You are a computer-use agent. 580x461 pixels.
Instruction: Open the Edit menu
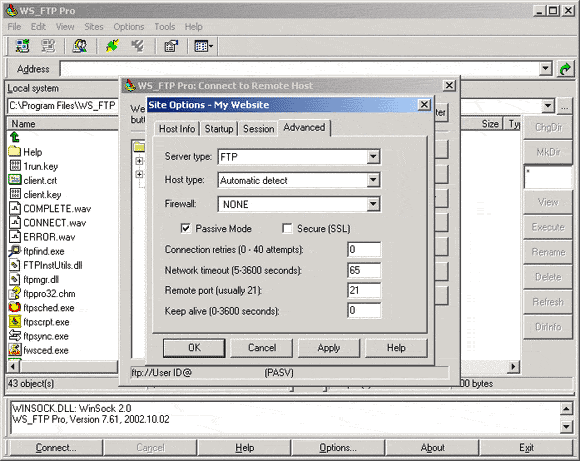(38, 27)
